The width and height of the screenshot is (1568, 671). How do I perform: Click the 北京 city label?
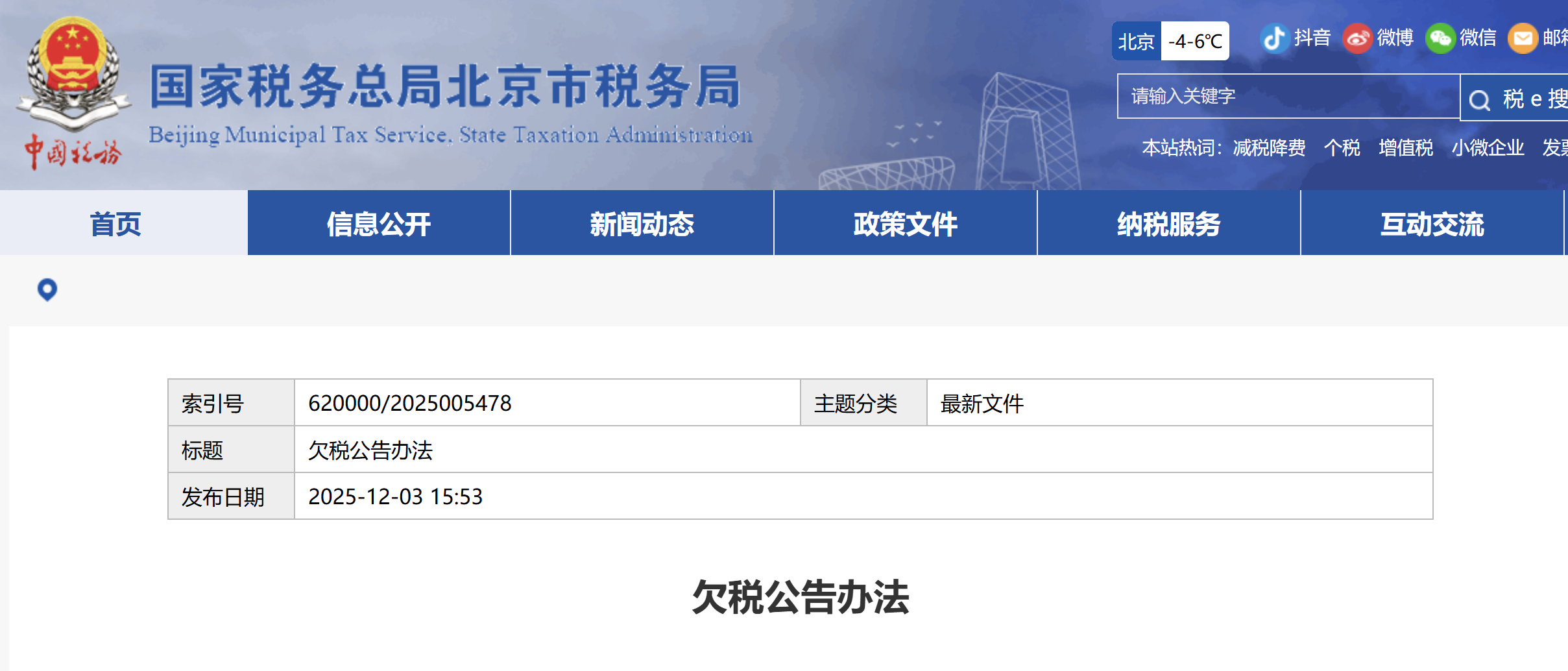1137,40
